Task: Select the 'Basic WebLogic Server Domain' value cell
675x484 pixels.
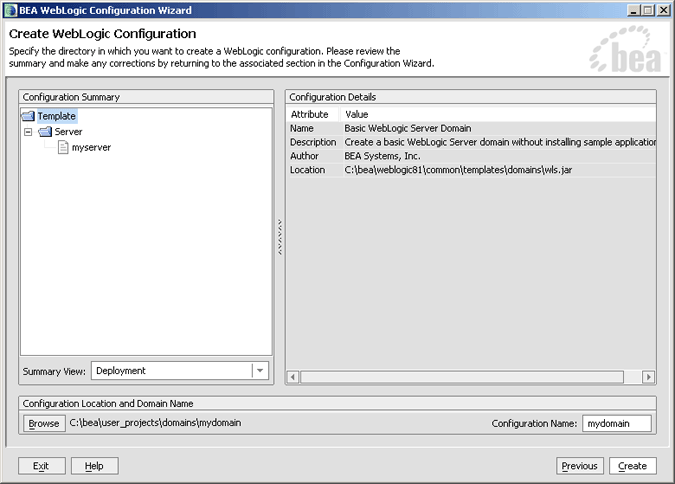Action: pos(499,128)
